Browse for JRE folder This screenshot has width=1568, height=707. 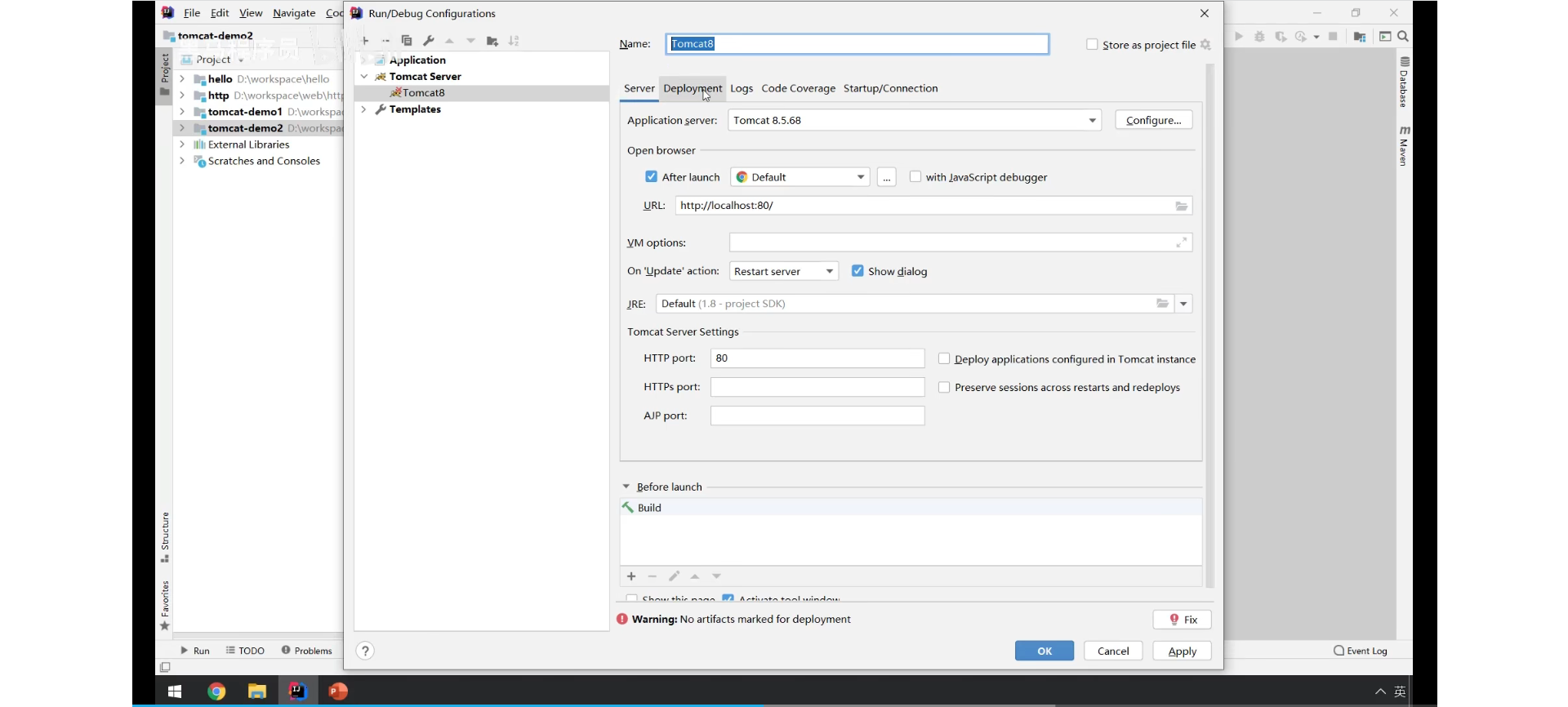pos(1162,304)
